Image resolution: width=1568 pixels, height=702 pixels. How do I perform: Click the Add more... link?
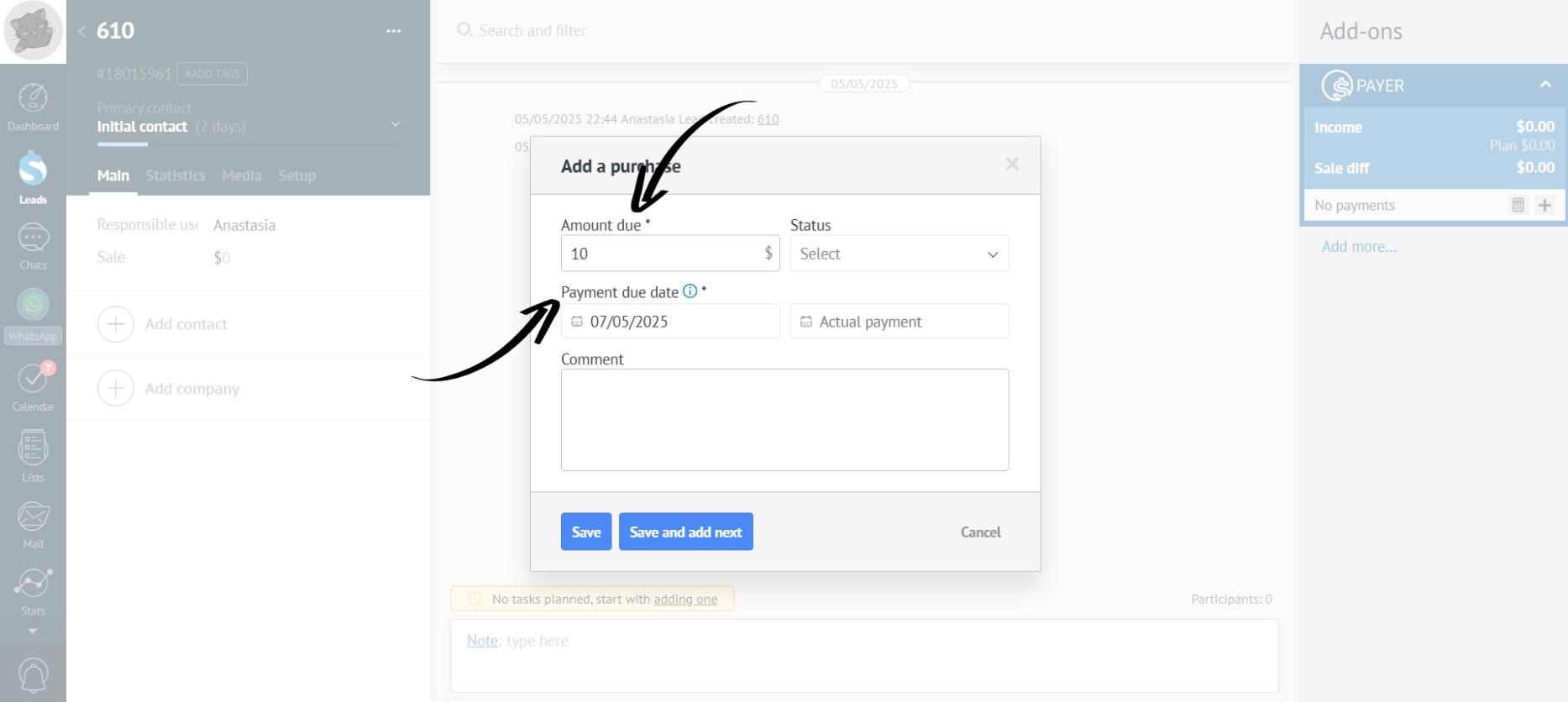[x=1359, y=247]
